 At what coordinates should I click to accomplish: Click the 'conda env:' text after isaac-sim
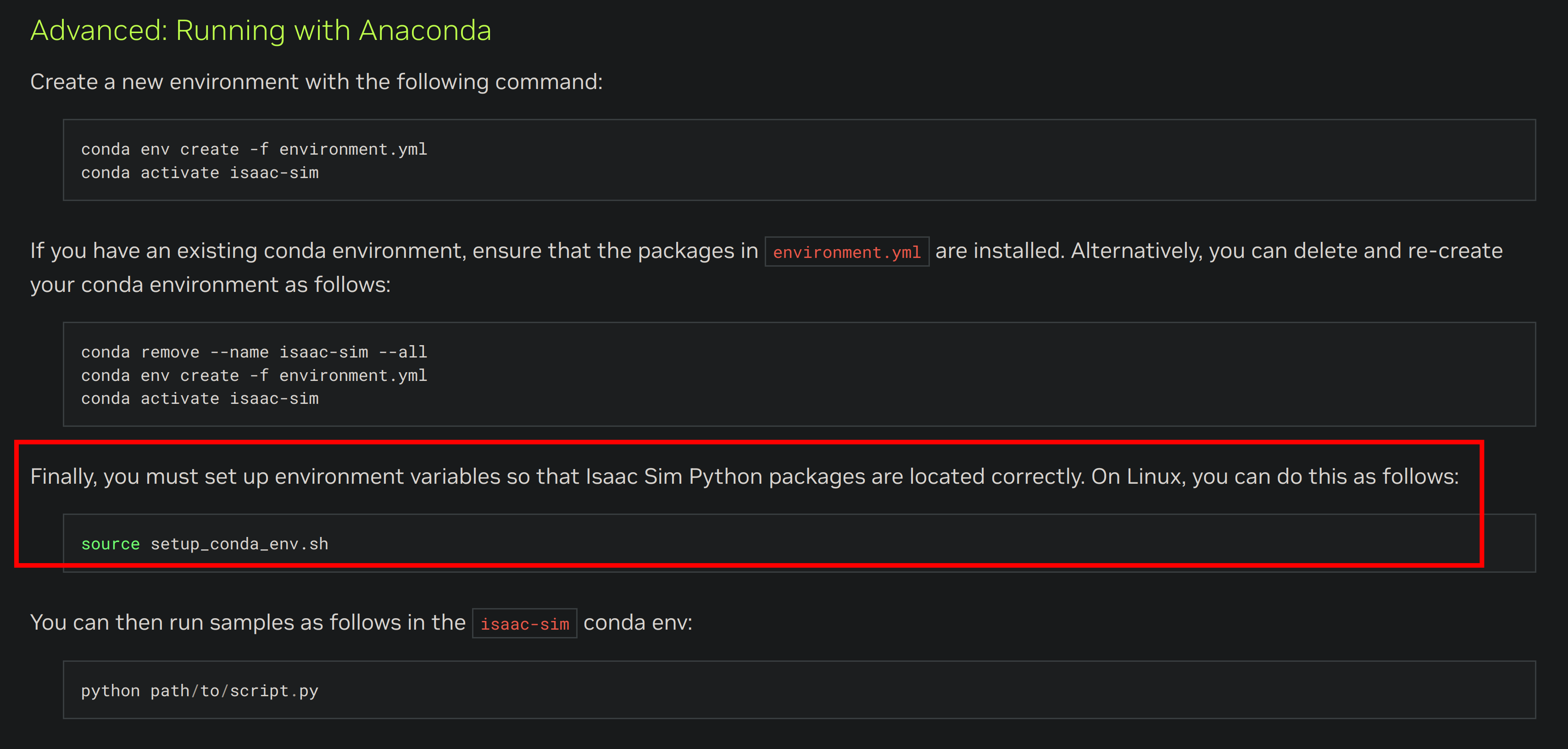[x=637, y=622]
